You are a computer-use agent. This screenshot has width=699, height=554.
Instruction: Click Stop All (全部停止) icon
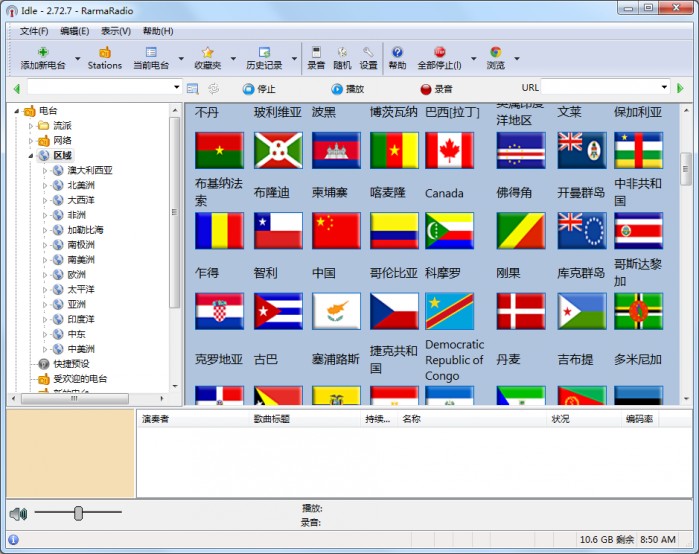[x=440, y=52]
